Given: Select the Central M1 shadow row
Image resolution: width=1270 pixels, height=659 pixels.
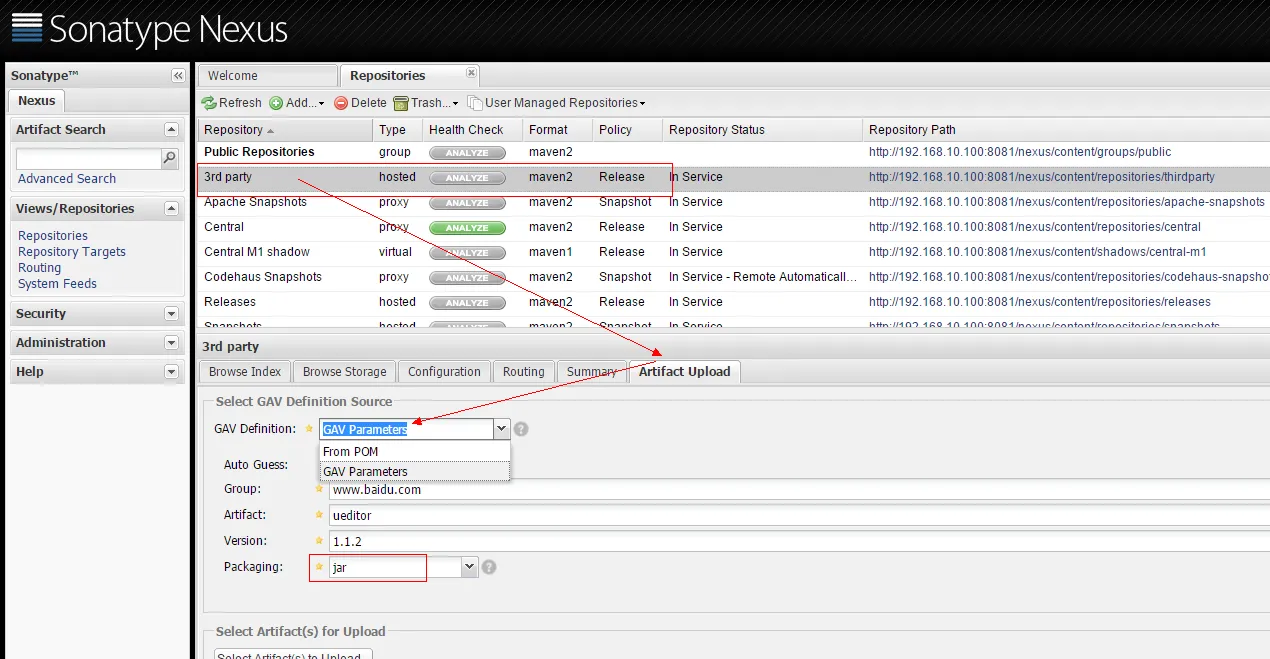Looking at the screenshot, I should coord(734,252).
